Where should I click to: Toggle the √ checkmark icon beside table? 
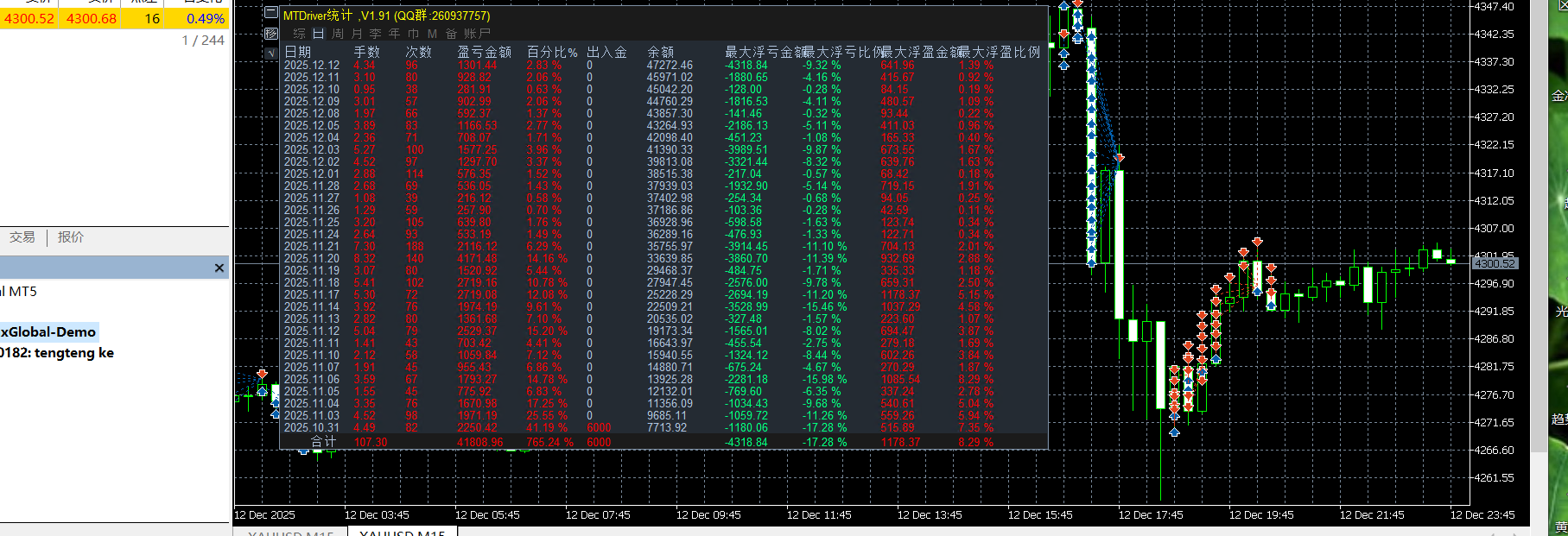pyautogui.click(x=271, y=53)
